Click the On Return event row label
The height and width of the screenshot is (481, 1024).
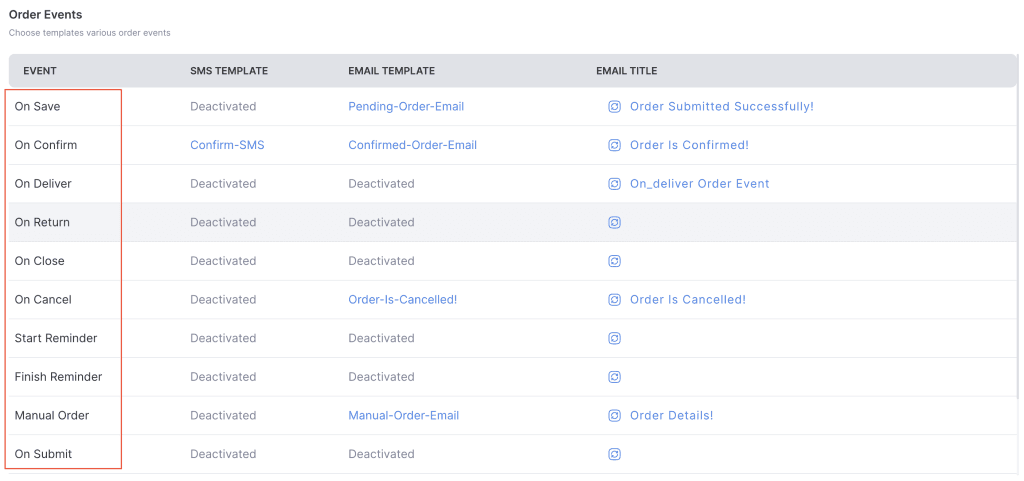pyautogui.click(x=42, y=222)
